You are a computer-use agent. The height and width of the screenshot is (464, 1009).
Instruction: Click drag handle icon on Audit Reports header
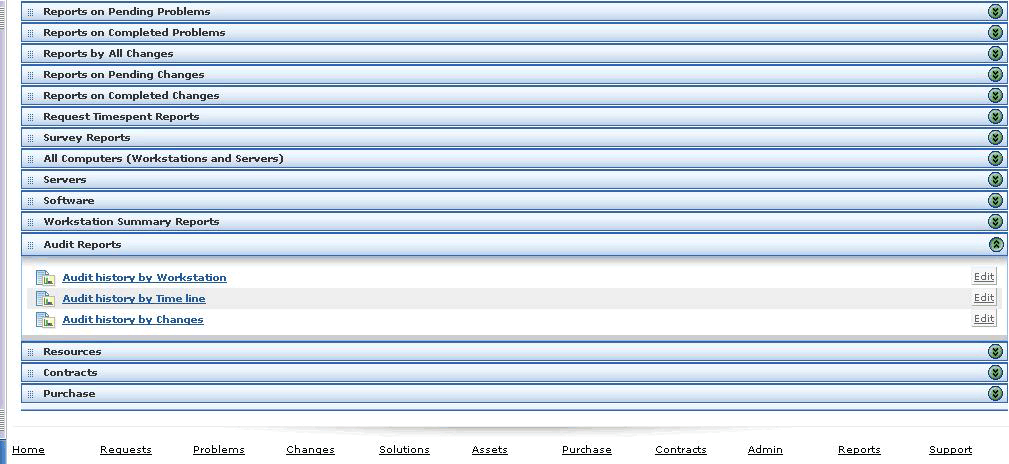click(x=30, y=245)
